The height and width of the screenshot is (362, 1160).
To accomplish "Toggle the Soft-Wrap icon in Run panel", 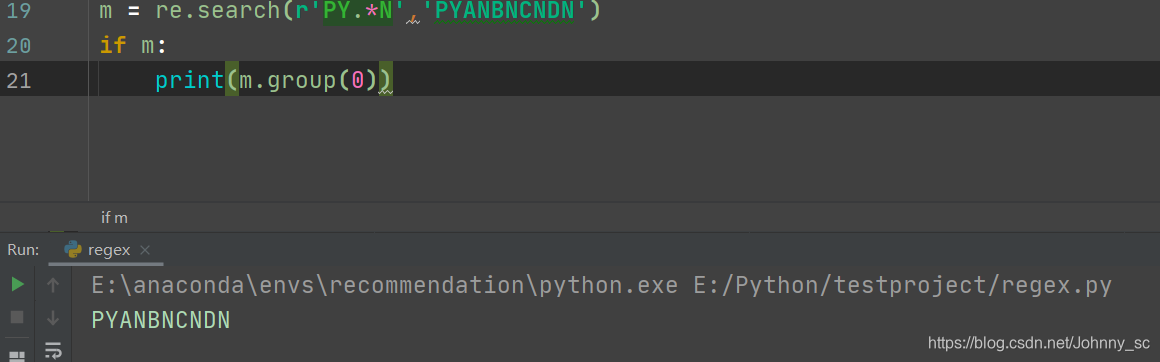I will tap(53, 351).
